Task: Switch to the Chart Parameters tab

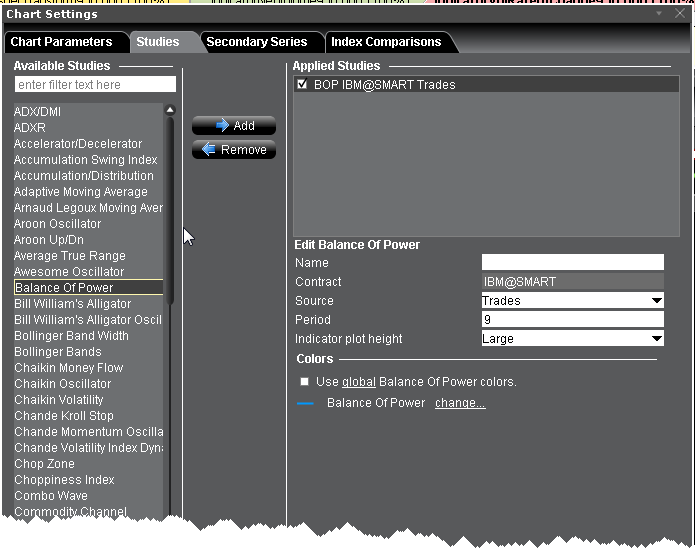Action: 61,42
